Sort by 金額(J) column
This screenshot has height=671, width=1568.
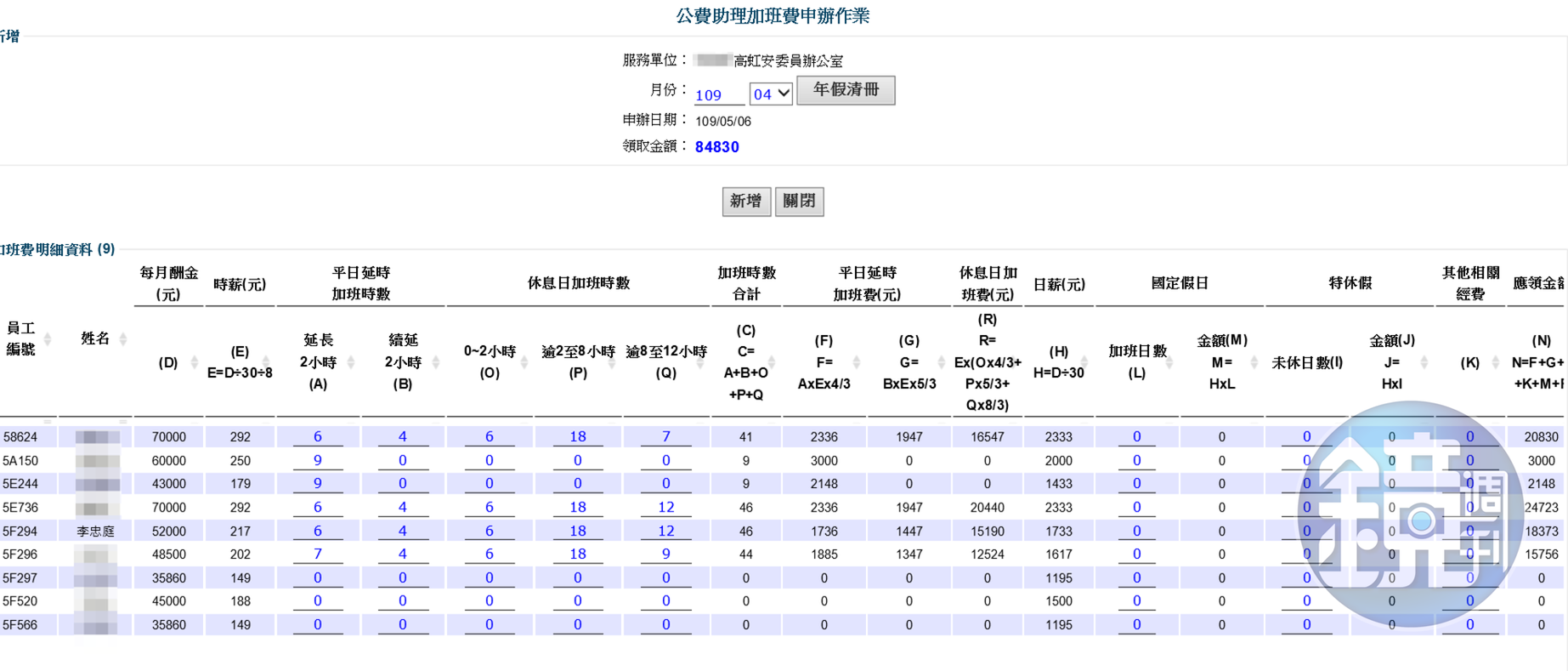1424,362
